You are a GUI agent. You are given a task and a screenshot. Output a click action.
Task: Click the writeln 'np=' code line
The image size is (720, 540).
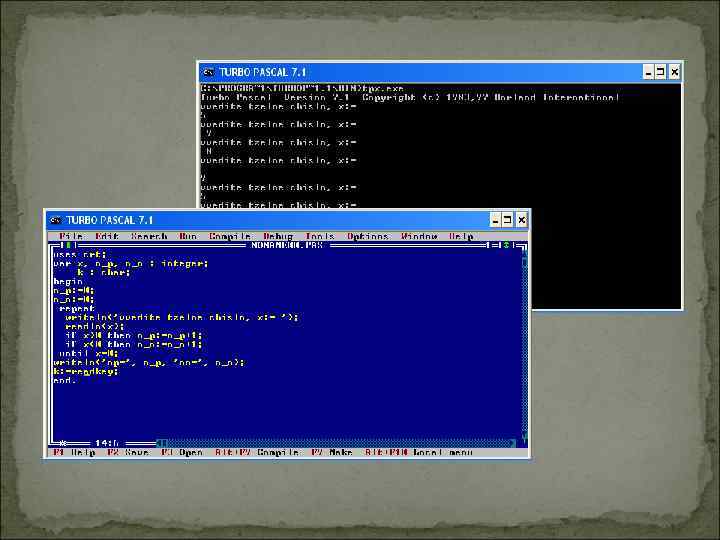click(148, 362)
